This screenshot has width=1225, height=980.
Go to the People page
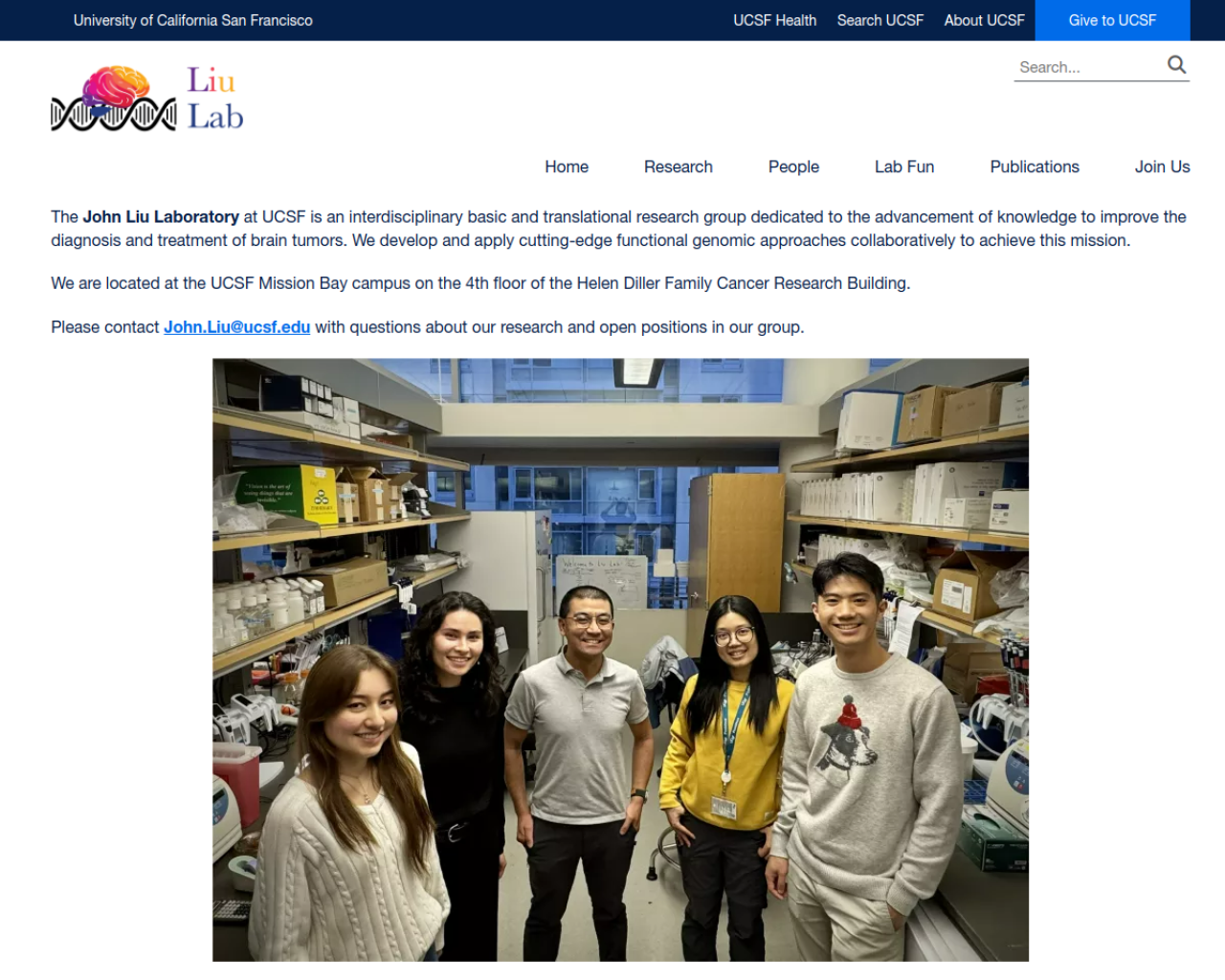(x=793, y=167)
